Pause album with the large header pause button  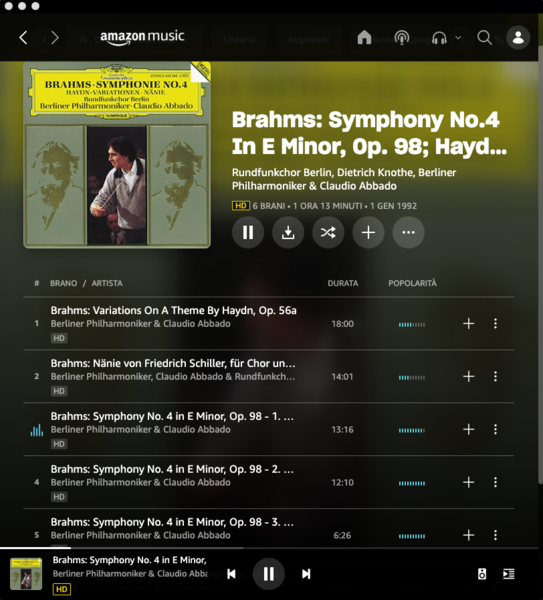point(248,232)
